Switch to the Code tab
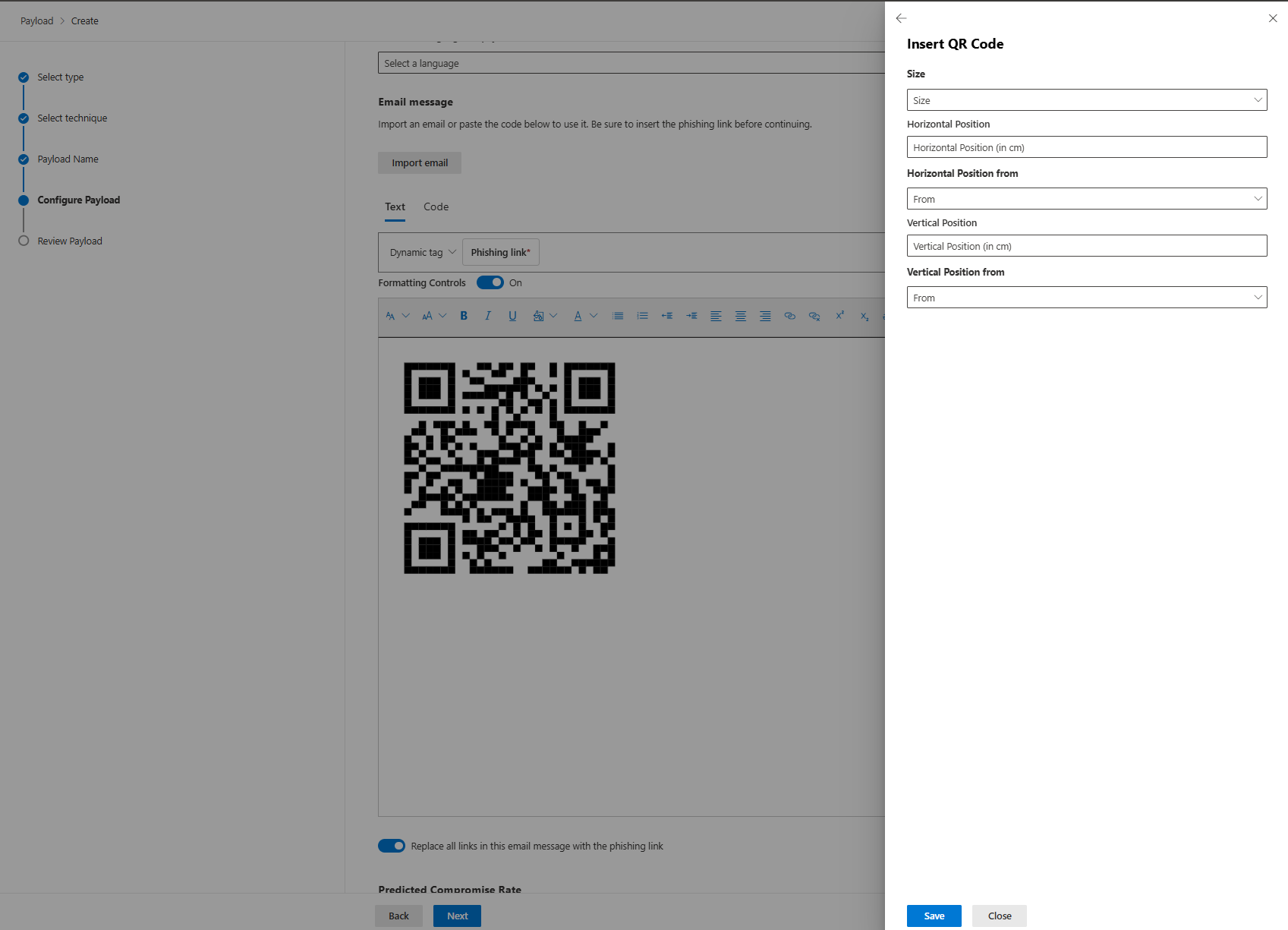 coord(436,206)
